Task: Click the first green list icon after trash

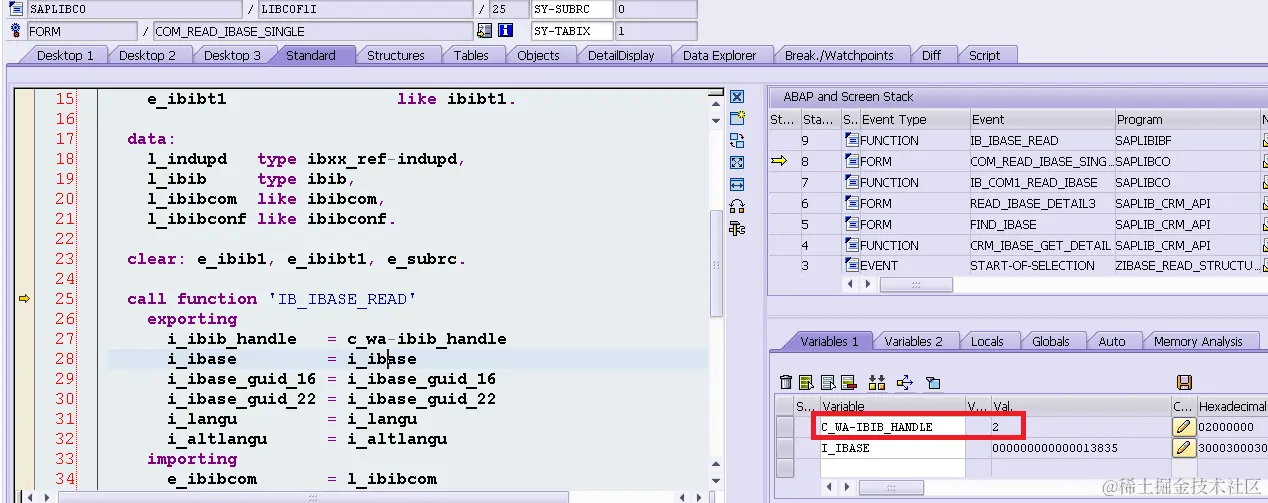Action: [x=807, y=382]
